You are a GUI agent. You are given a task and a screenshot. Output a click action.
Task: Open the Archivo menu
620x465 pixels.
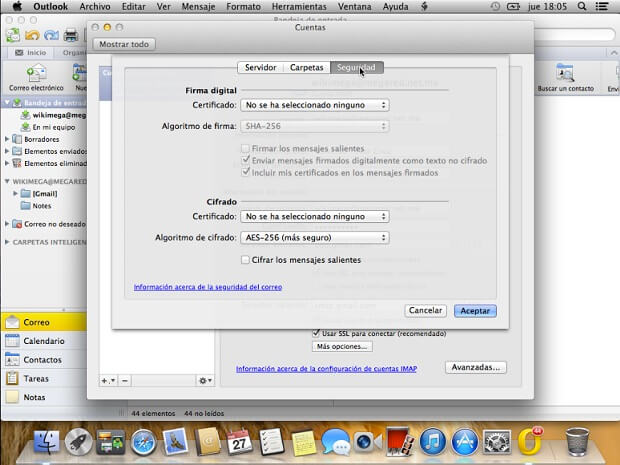coord(95,6)
